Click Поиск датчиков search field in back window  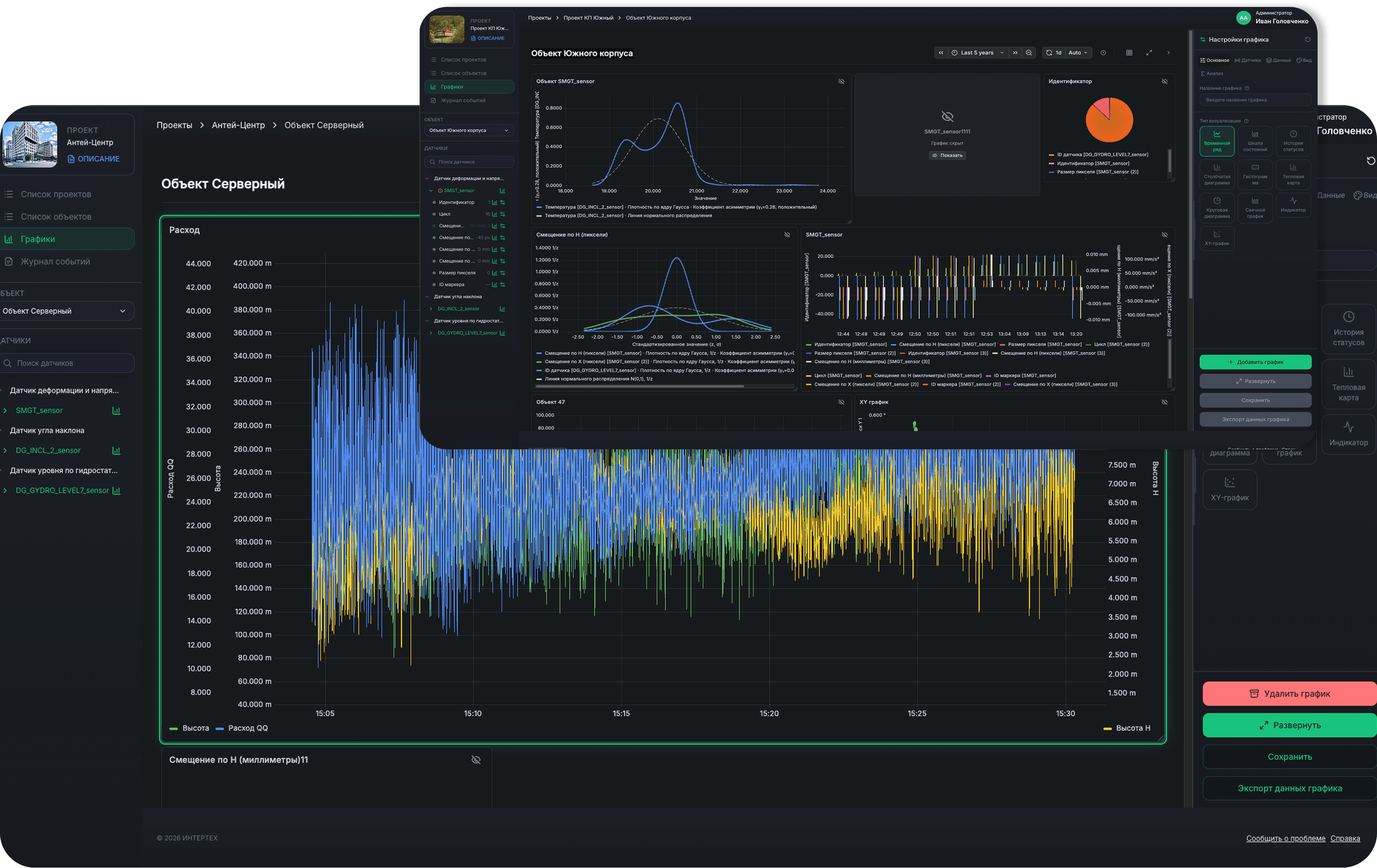coord(68,363)
